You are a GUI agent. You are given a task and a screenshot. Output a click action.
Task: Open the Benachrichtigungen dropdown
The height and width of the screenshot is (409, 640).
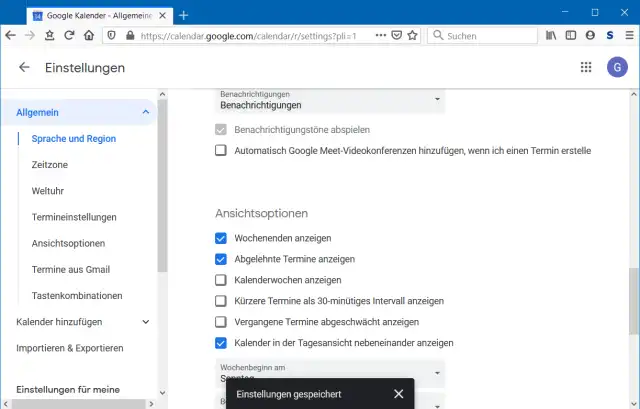point(330,100)
